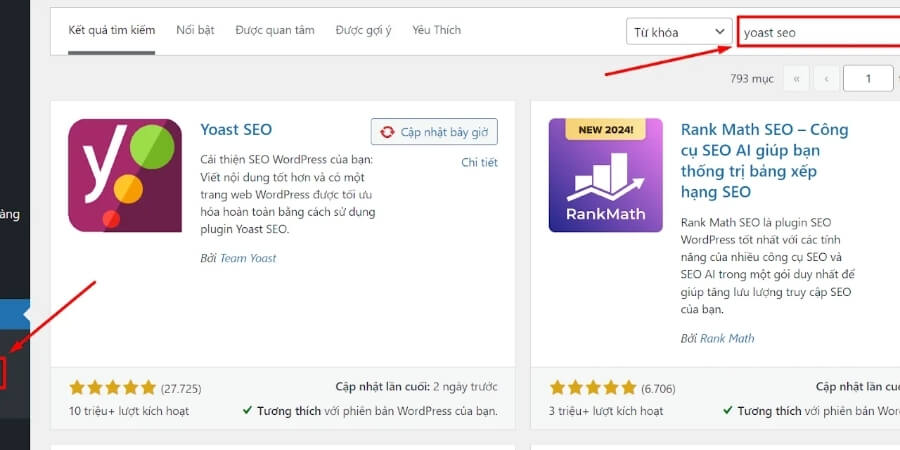
Task: Click the (6.706) rating count
Action: [x=658, y=389]
